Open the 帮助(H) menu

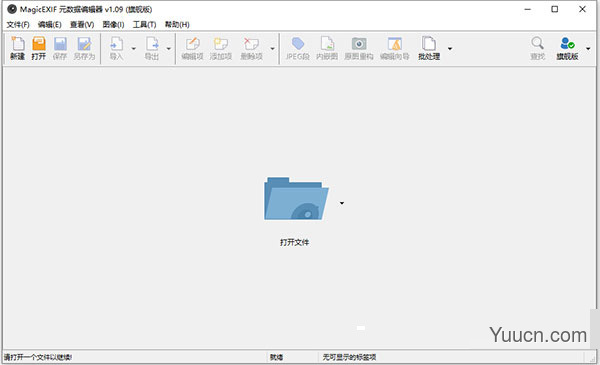(177, 24)
